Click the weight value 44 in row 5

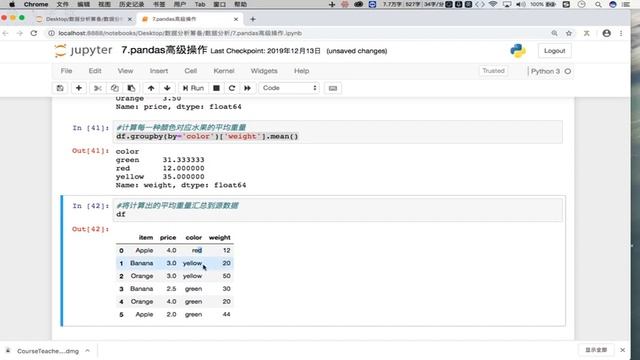tap(227, 315)
